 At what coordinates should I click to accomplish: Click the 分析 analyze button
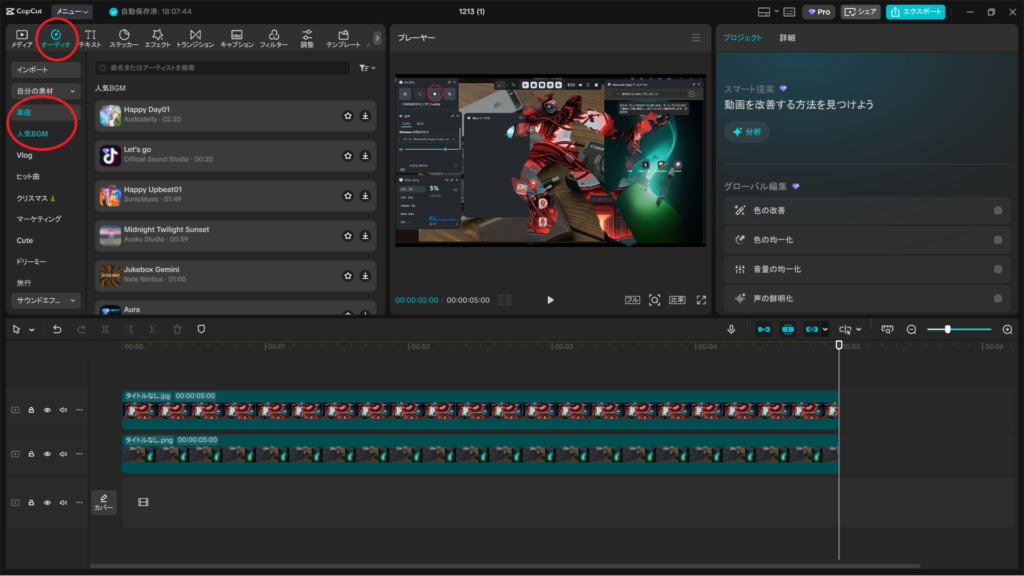747,132
